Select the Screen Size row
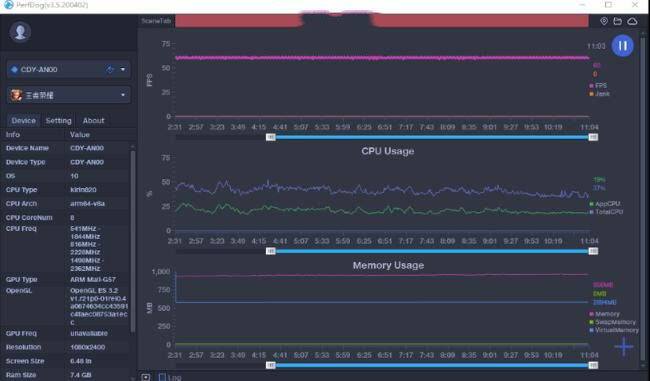Screen dimensions: 650x381 66,361
